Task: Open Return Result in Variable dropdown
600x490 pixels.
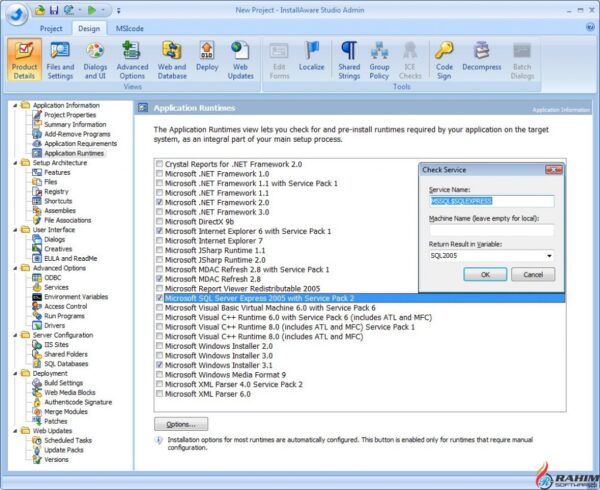Action: [x=549, y=256]
